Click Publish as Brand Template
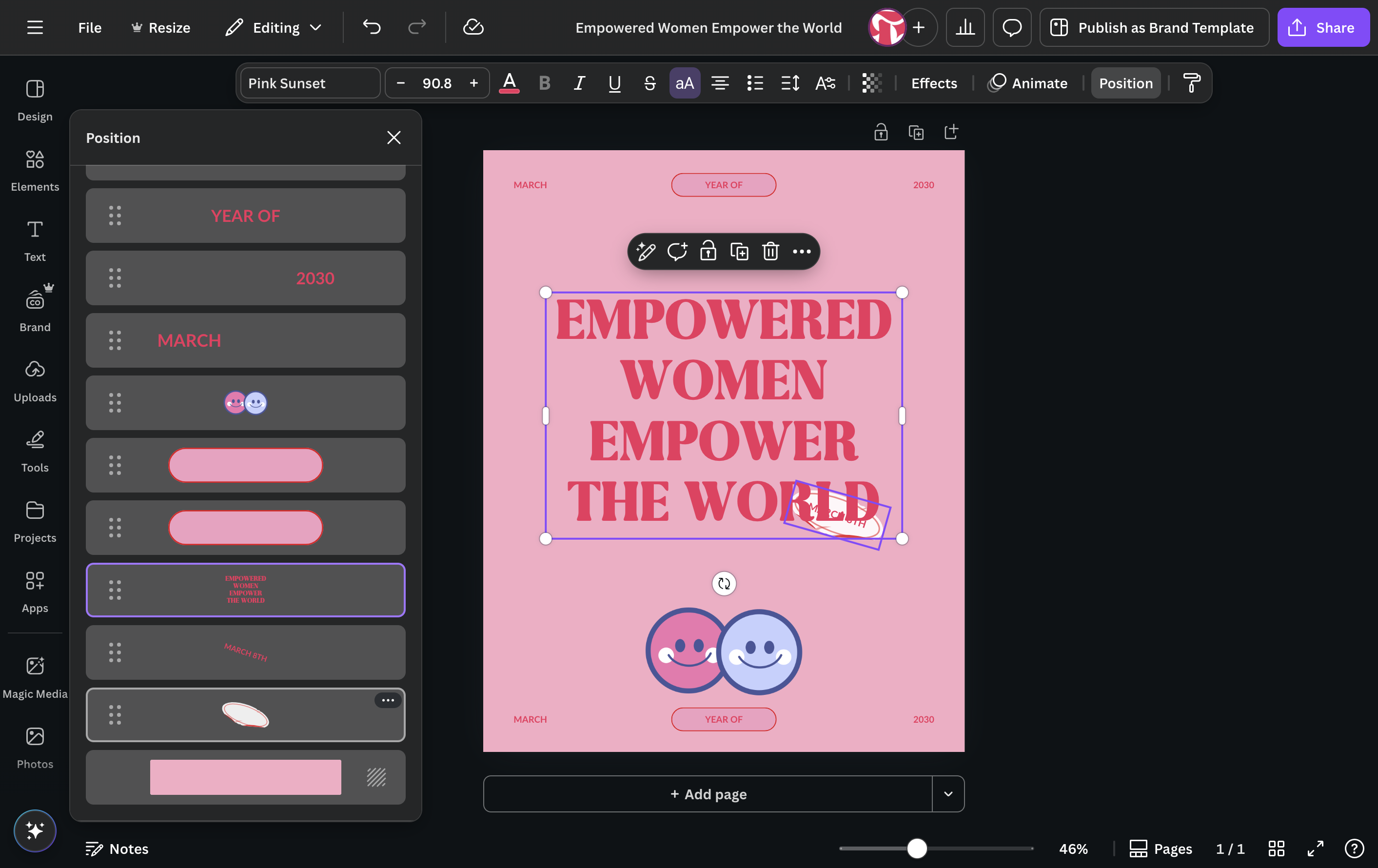 pos(1154,27)
